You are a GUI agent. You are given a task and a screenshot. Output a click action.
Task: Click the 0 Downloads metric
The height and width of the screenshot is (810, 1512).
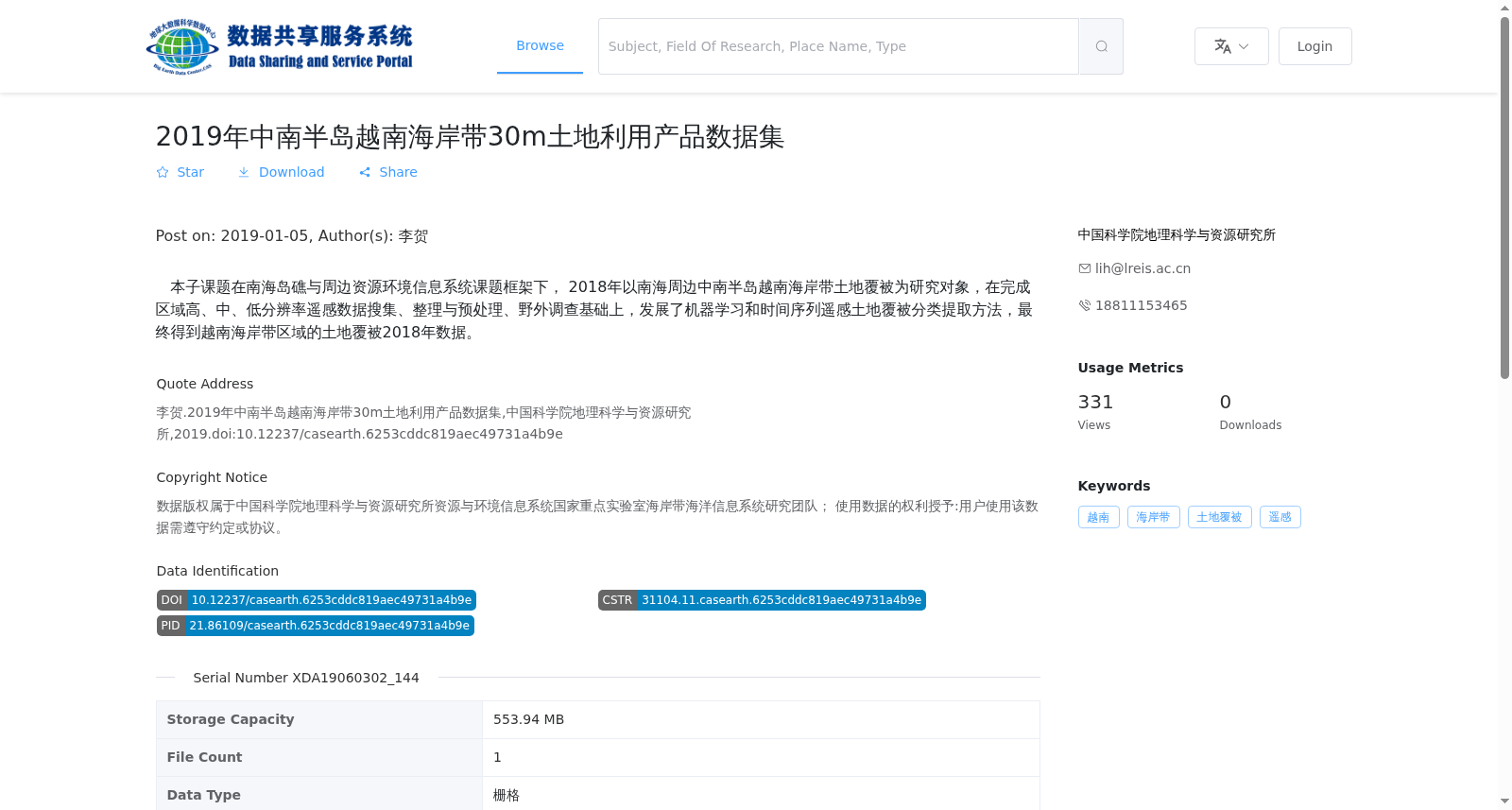(x=1250, y=411)
